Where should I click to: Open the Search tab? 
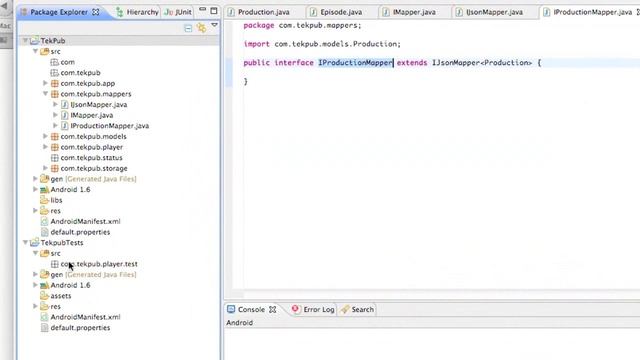tap(358, 309)
